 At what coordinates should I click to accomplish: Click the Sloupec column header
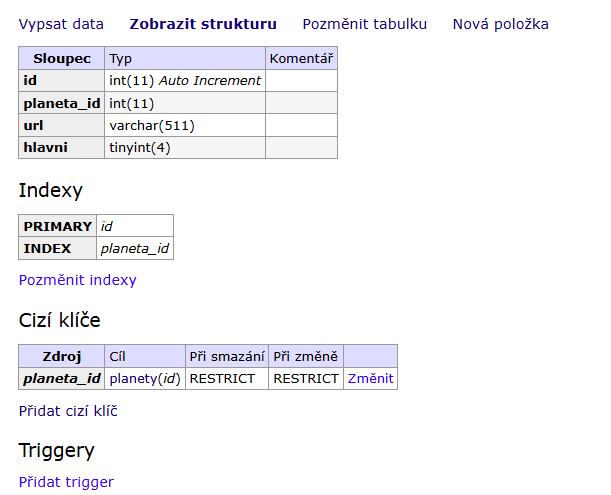coord(61,59)
